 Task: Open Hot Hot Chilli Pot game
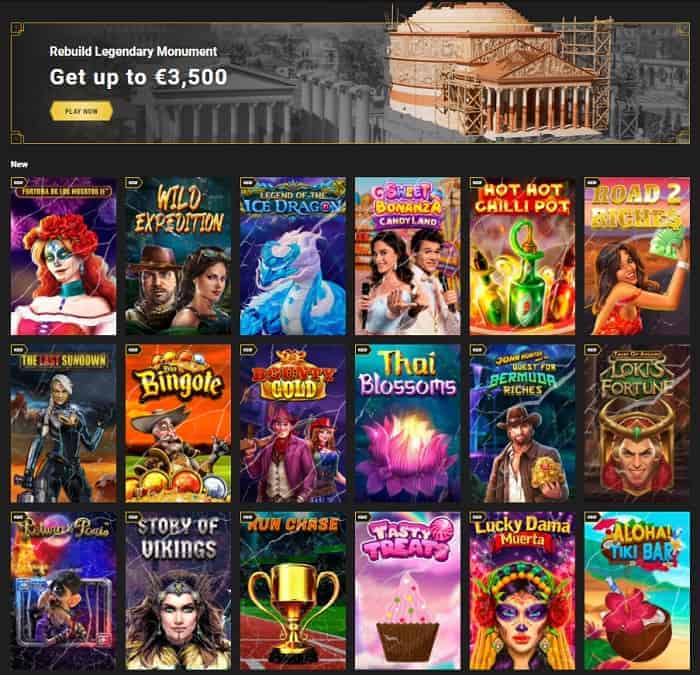tap(522, 256)
